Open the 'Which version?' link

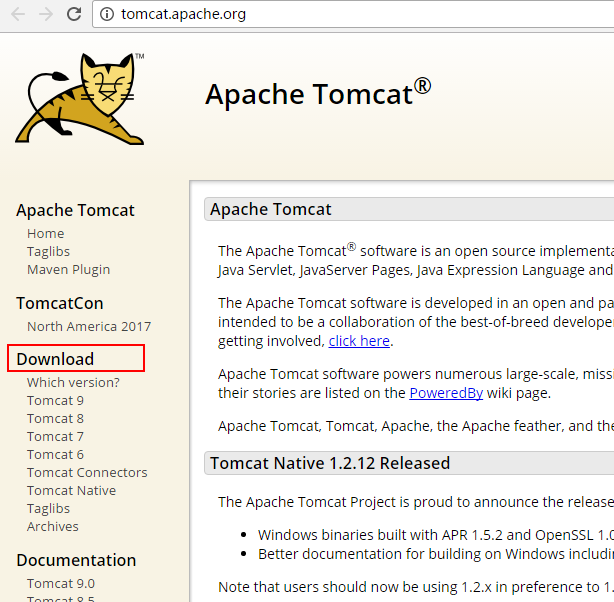[x=73, y=382]
